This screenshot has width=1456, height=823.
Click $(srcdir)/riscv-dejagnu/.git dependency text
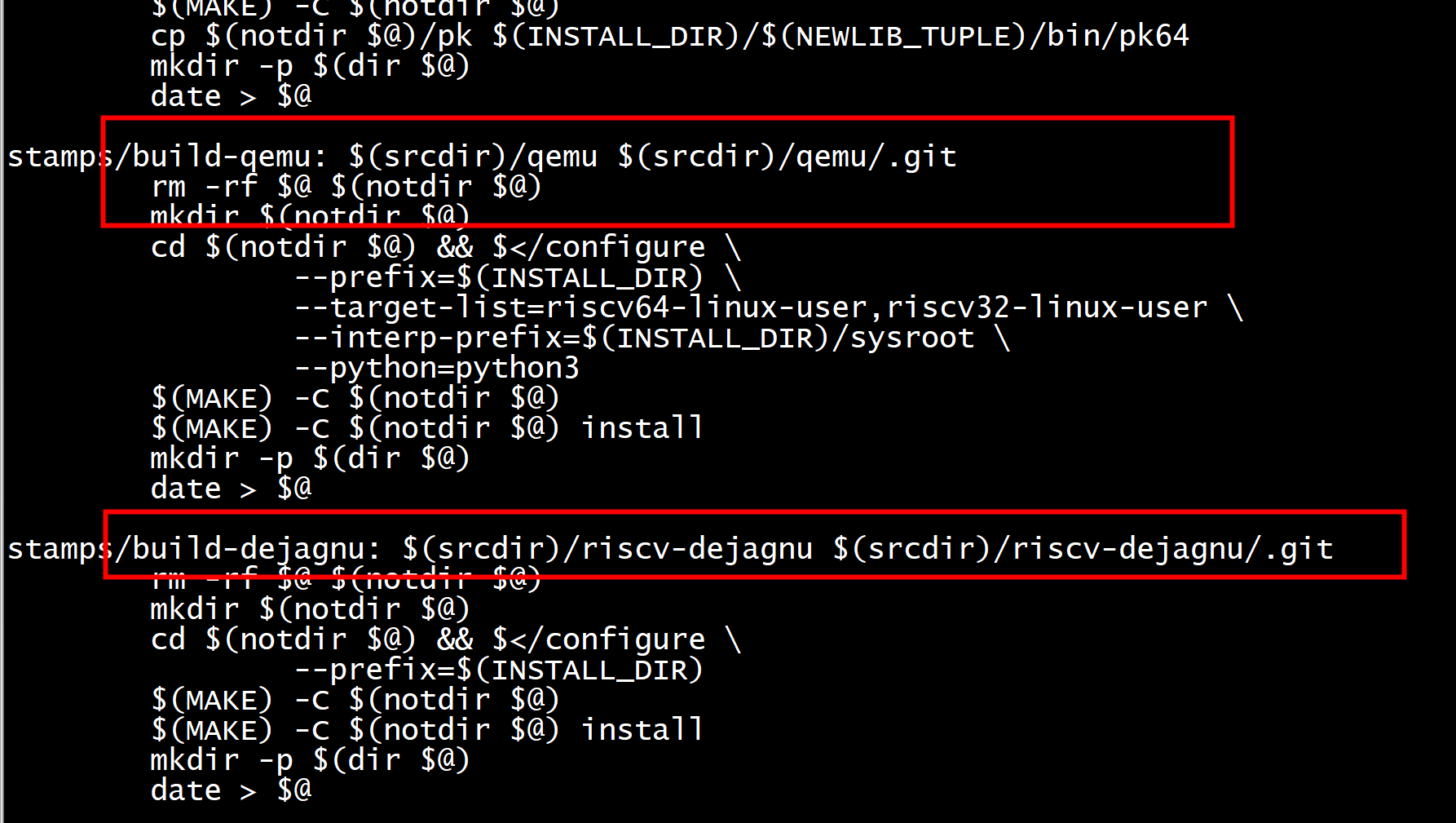tap(1083, 548)
